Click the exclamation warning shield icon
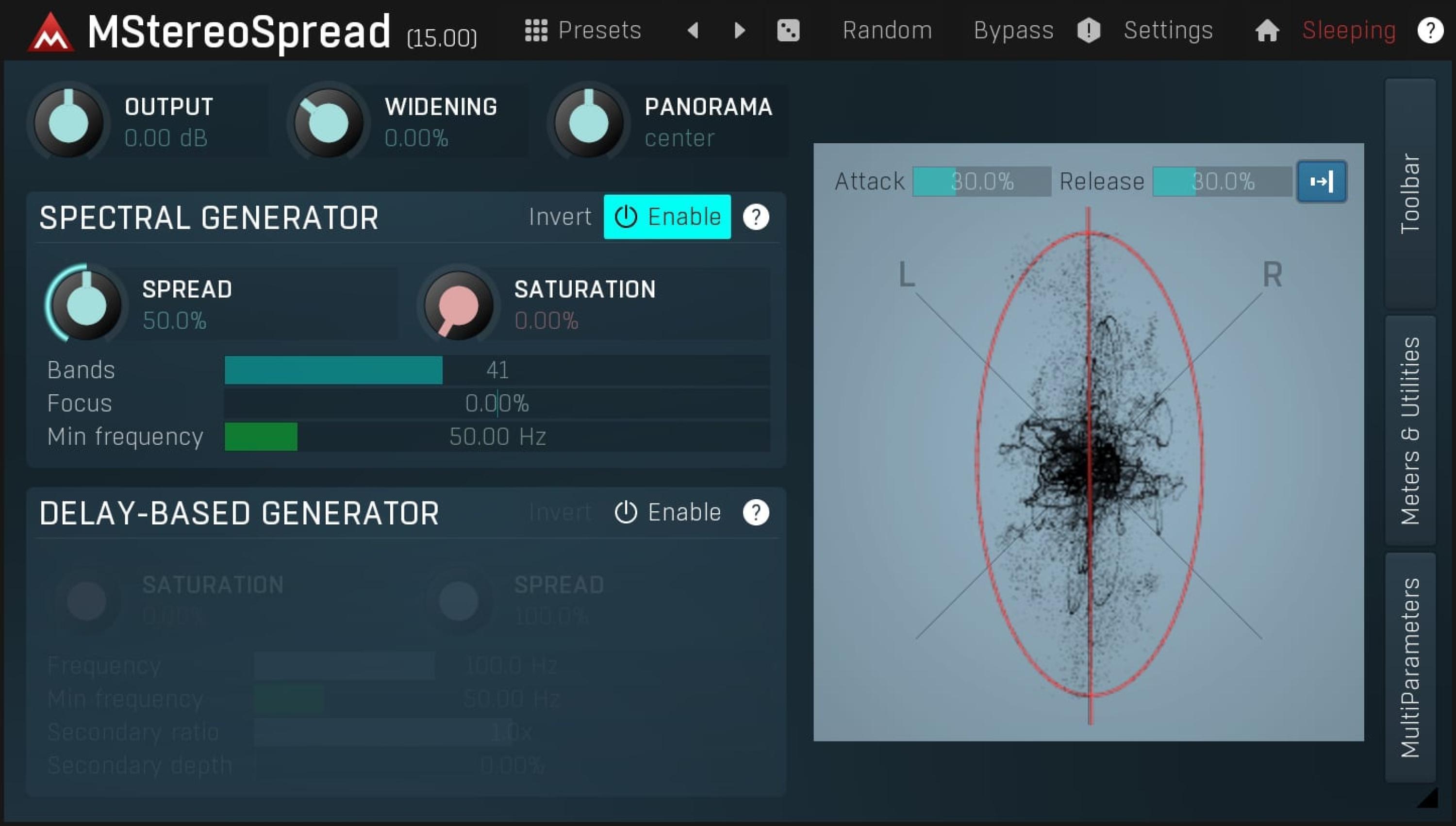 tap(1088, 30)
